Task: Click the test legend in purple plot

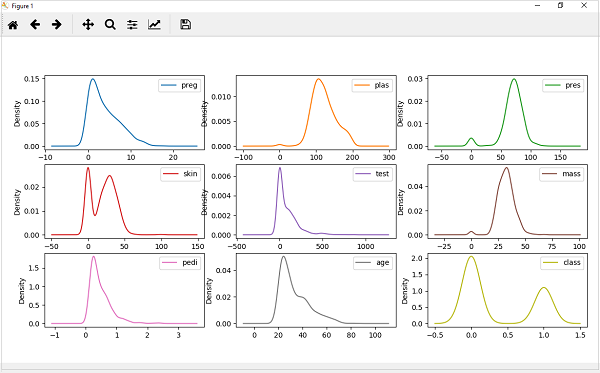Action: tap(372, 174)
